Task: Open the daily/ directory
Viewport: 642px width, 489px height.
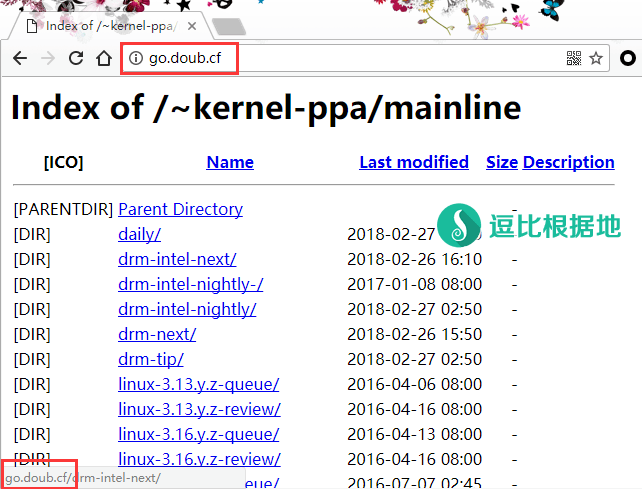Action: click(x=139, y=234)
